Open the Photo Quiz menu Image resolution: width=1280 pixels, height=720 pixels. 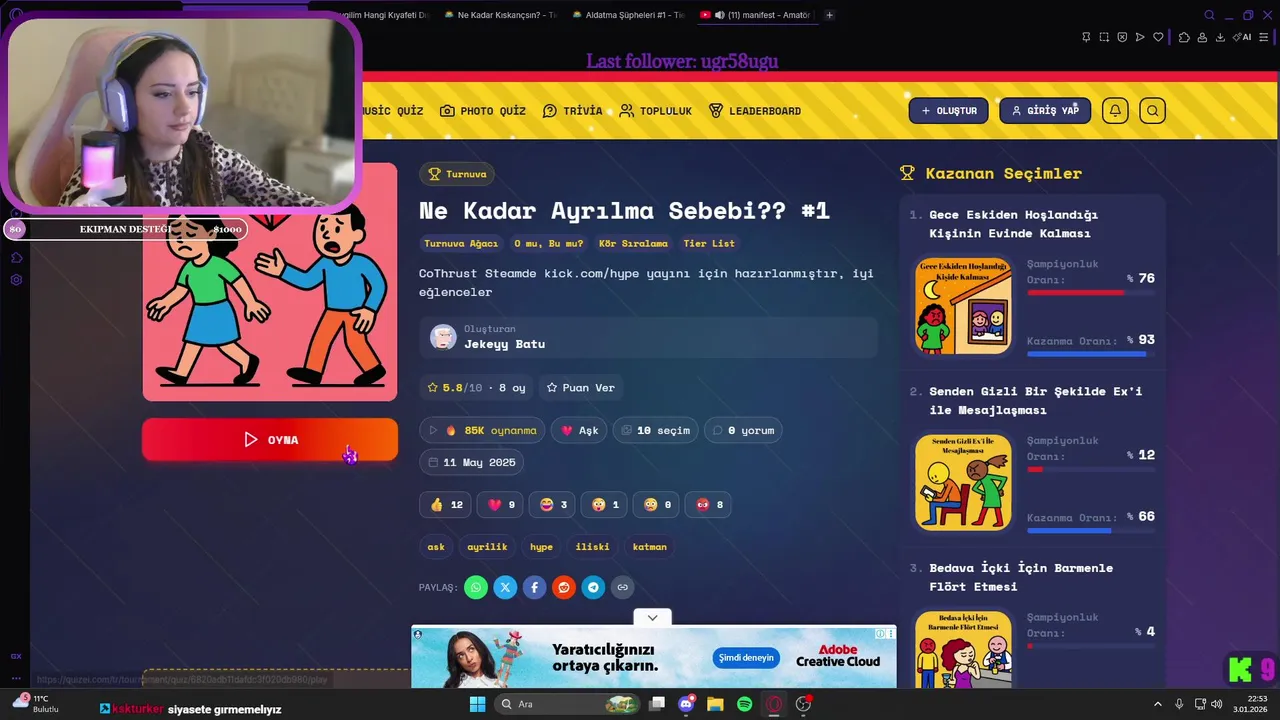483,111
